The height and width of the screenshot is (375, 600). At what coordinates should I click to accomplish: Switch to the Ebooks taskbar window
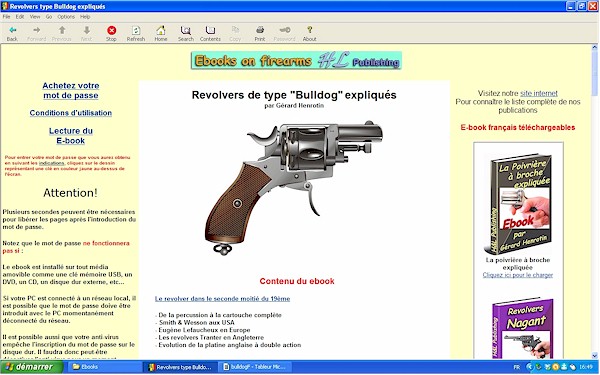click(x=105, y=367)
